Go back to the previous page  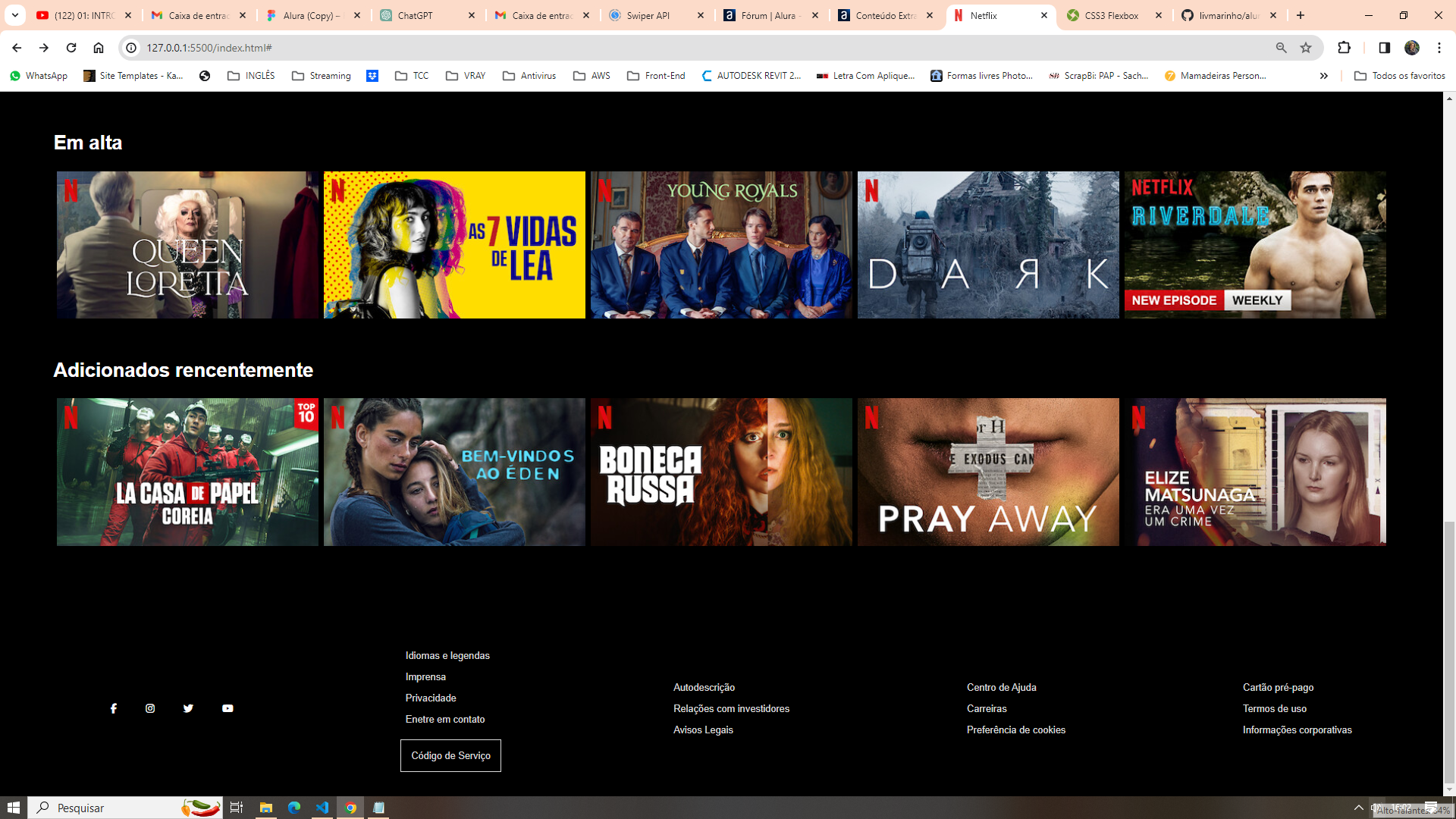(x=17, y=48)
